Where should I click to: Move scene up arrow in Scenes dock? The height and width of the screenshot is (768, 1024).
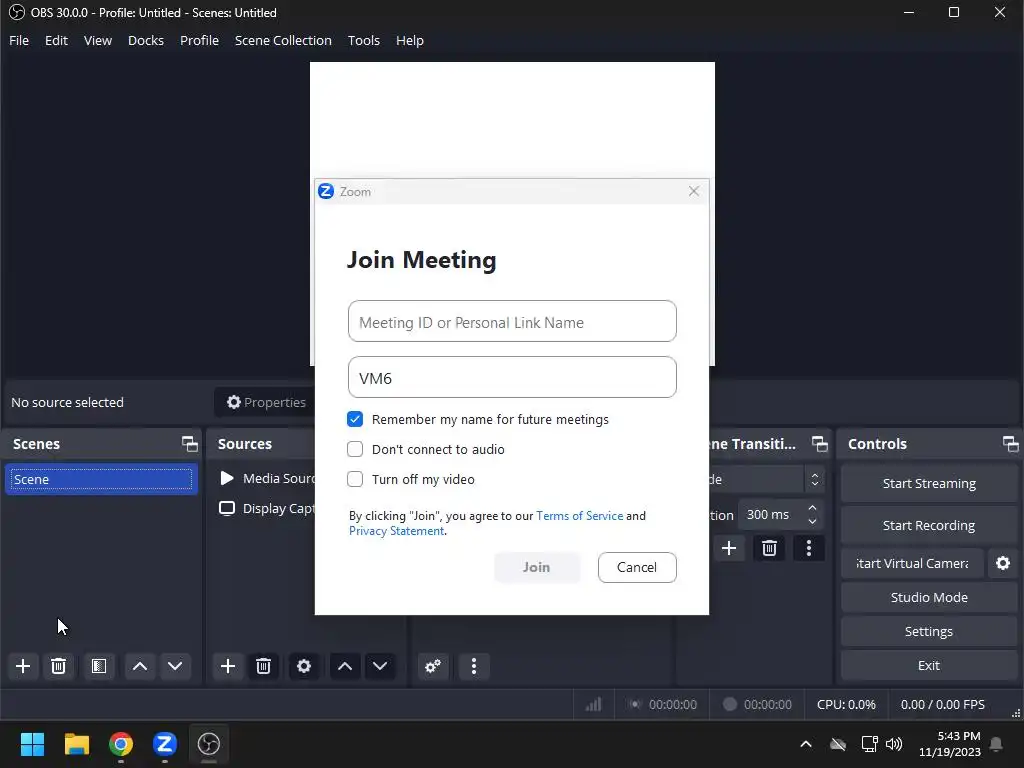point(140,666)
